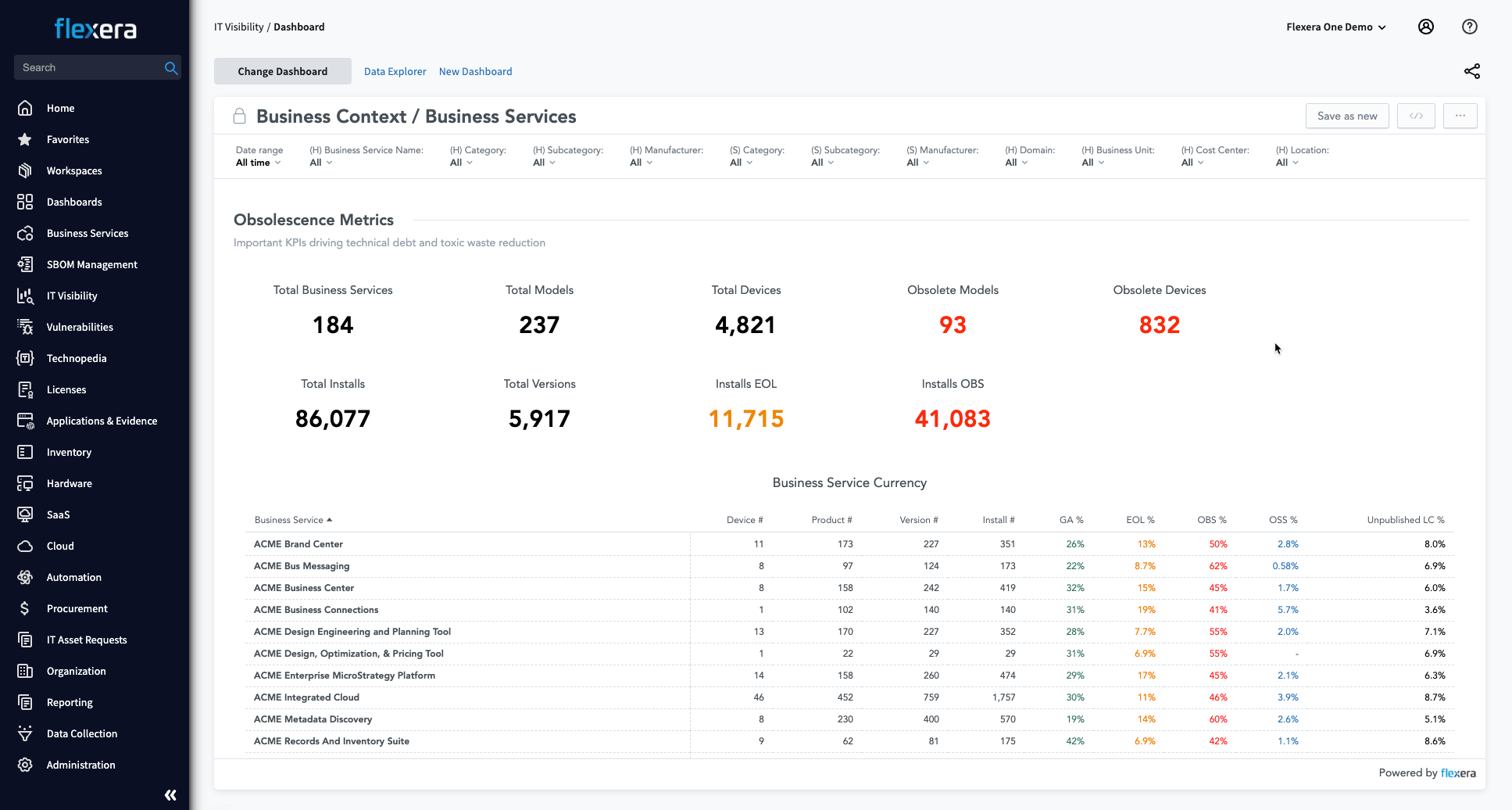Click the search magnifier icon in sidebar

click(171, 68)
